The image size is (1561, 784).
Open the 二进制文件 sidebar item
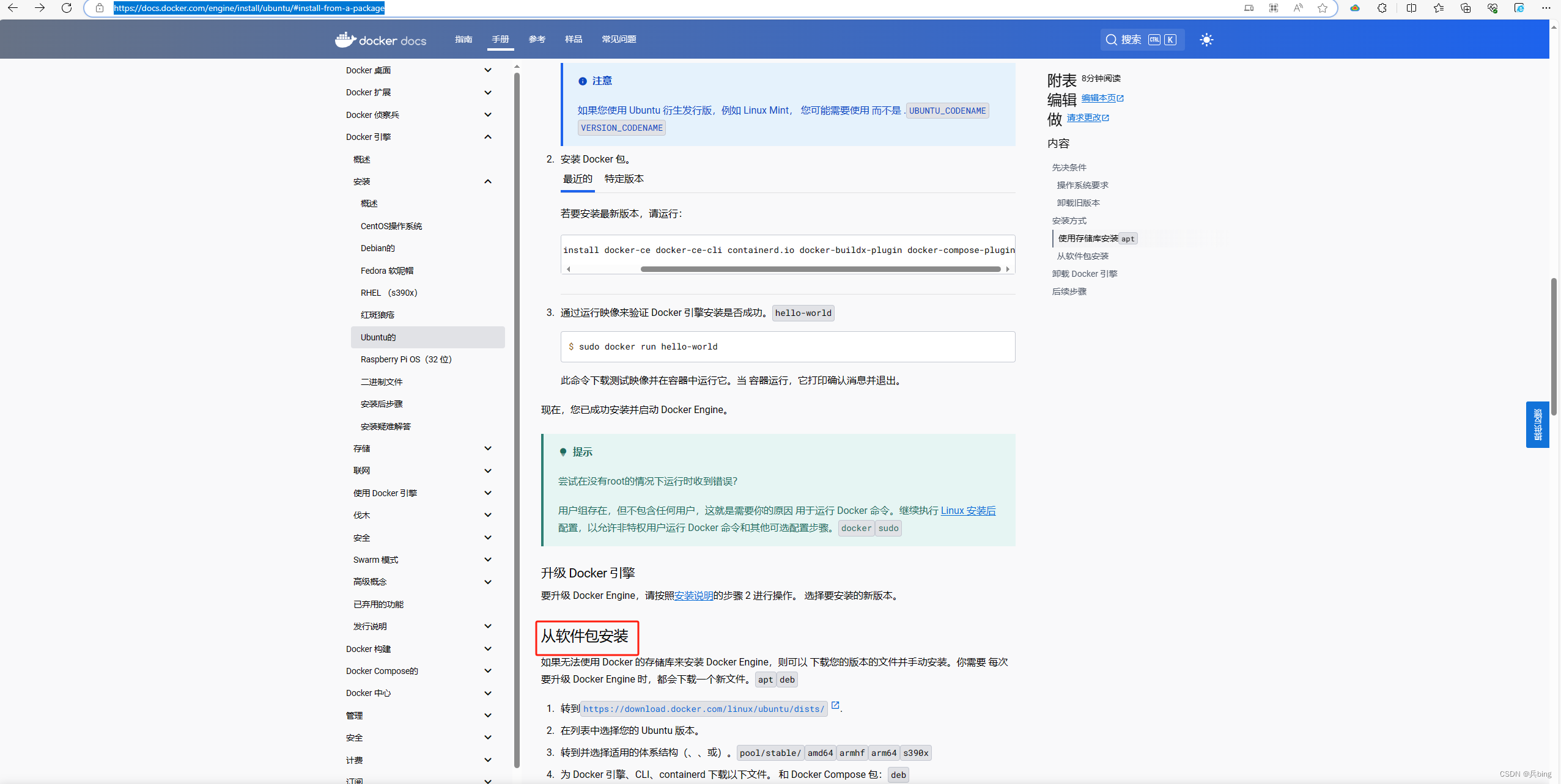(382, 382)
